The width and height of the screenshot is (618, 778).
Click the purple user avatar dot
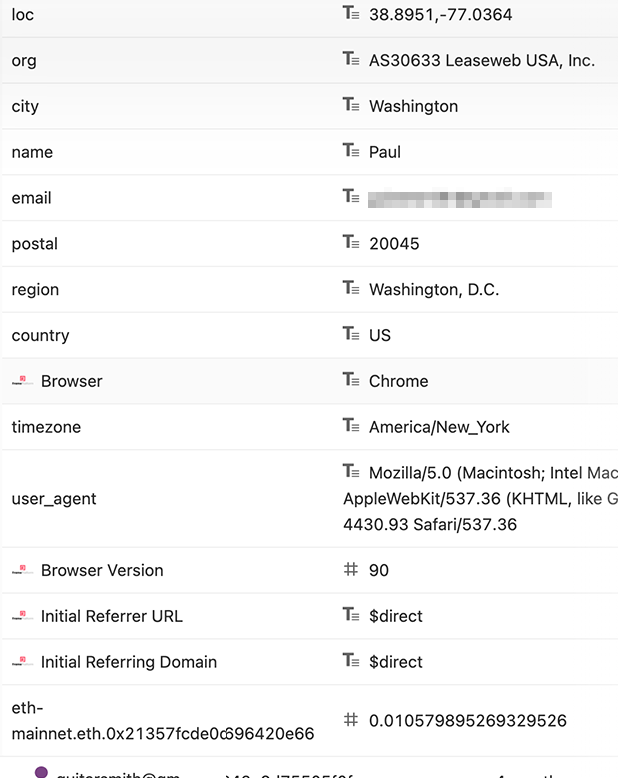click(x=42, y=772)
